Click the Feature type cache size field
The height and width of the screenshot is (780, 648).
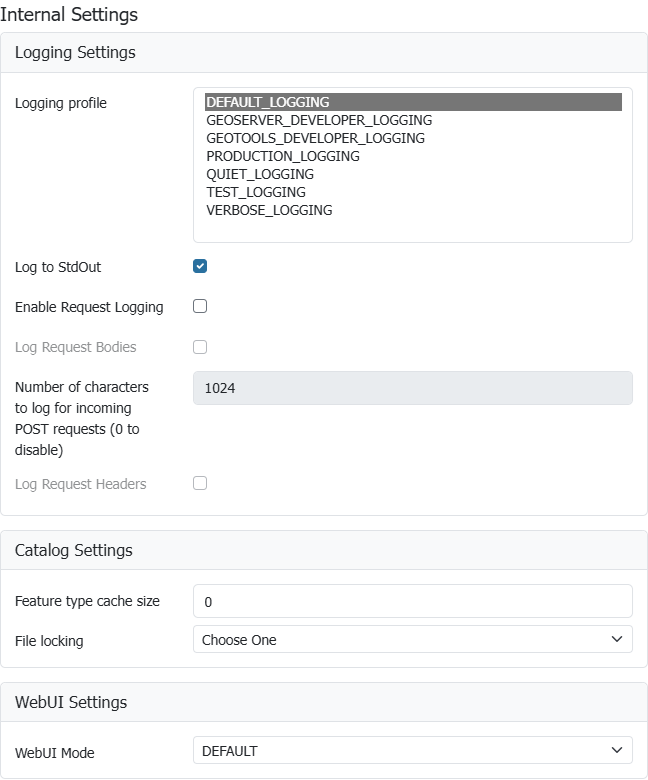(x=412, y=601)
